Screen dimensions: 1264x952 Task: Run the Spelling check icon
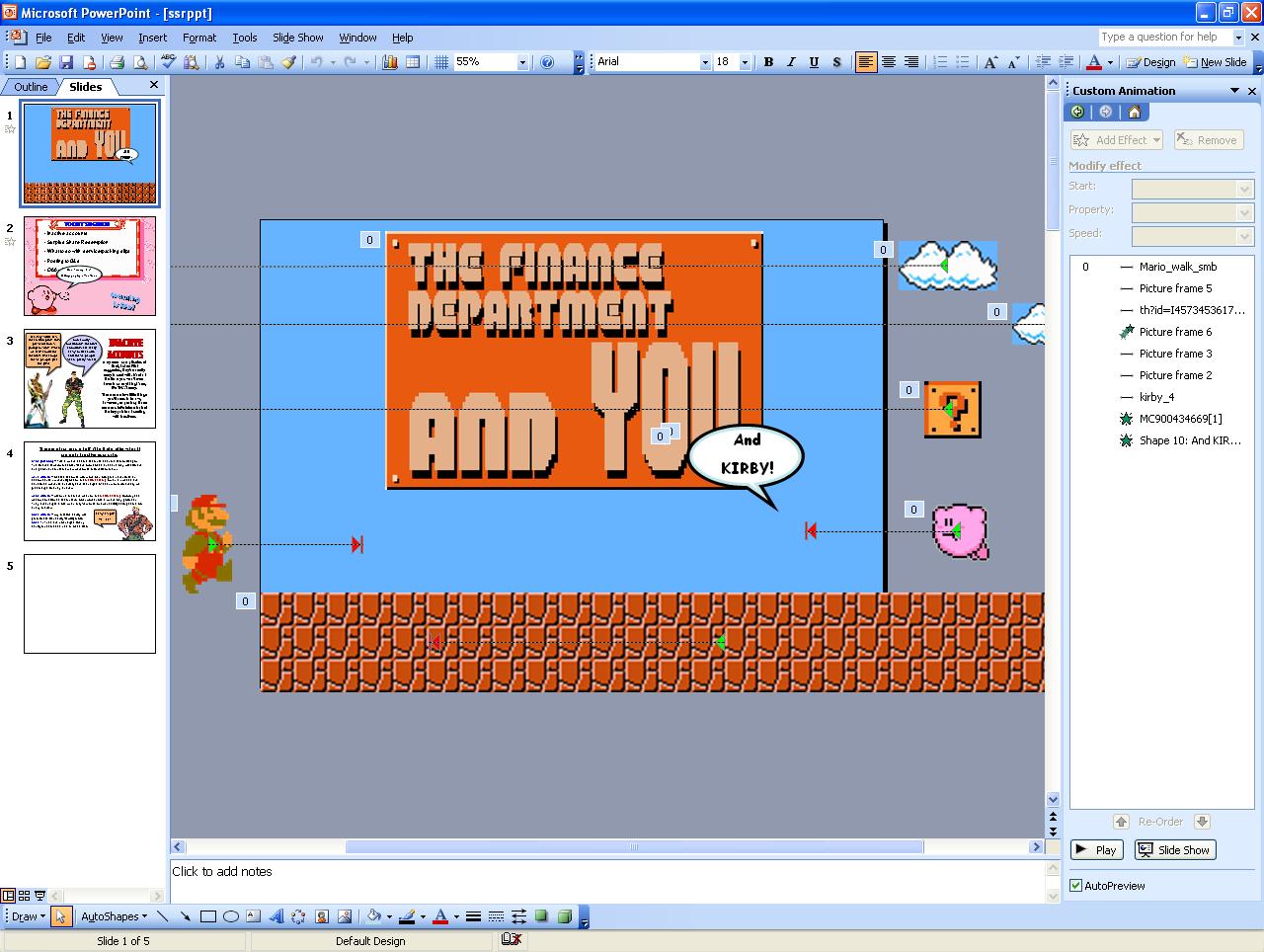click(x=168, y=62)
